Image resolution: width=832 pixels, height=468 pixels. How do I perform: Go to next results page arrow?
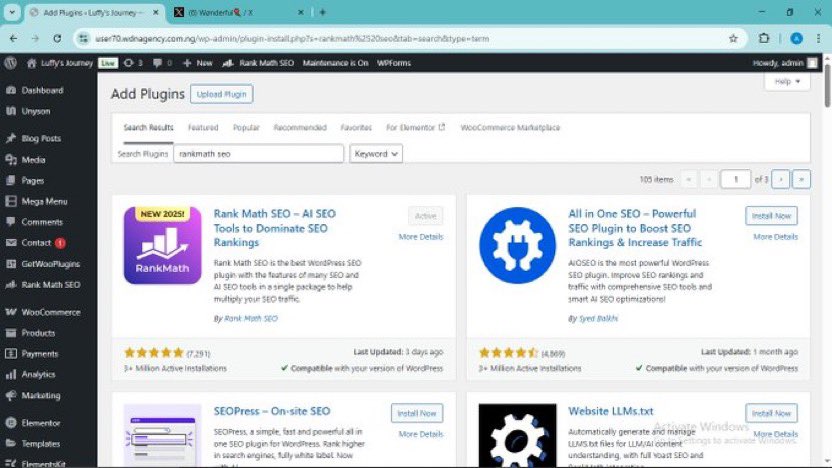point(781,179)
